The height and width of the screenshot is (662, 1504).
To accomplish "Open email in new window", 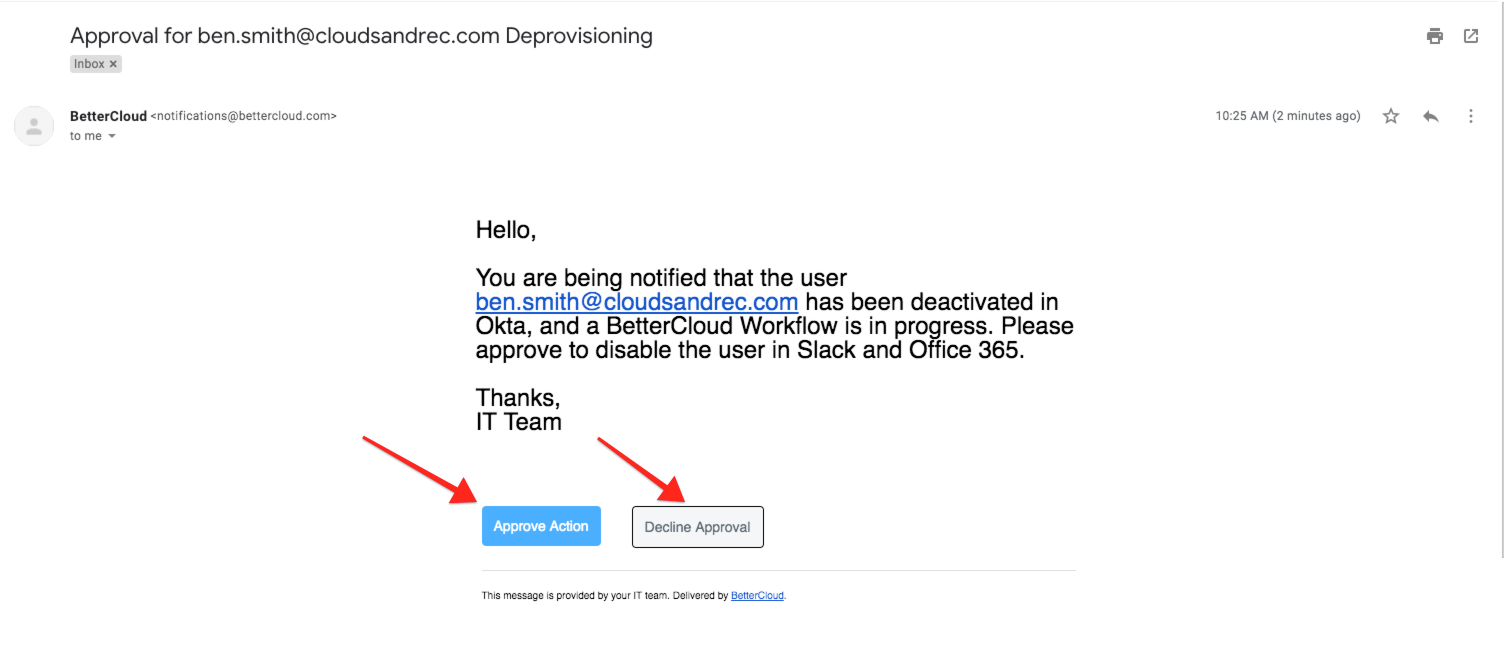I will 1470,35.
